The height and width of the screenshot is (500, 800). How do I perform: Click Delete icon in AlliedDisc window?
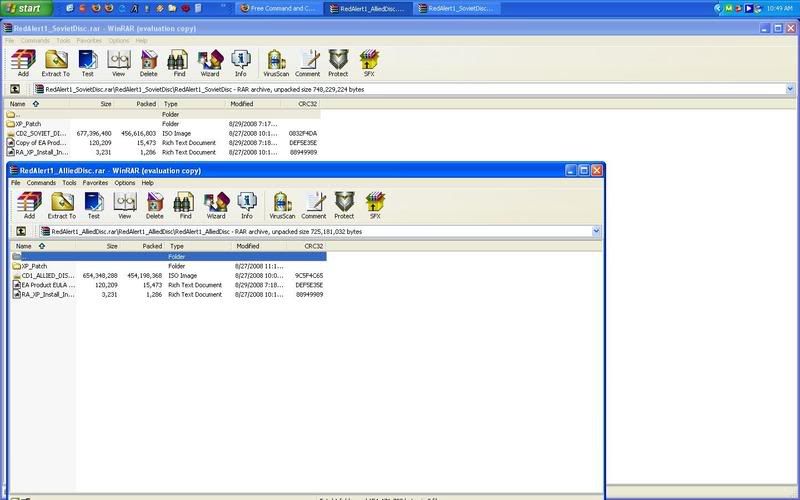click(x=155, y=206)
